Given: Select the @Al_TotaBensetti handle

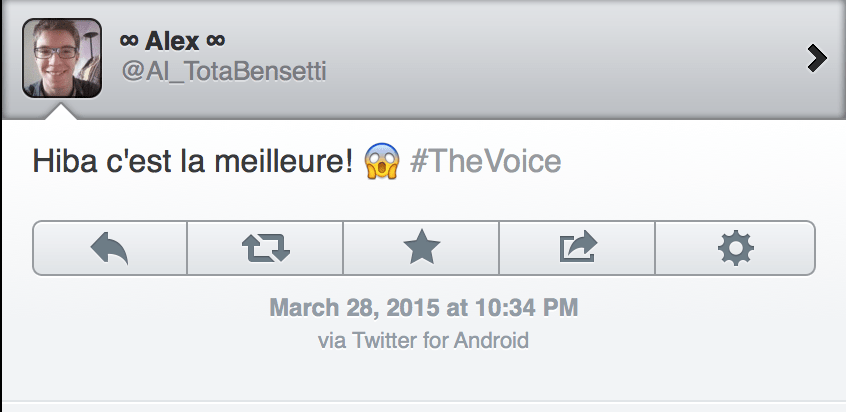Looking at the screenshot, I should (x=223, y=72).
